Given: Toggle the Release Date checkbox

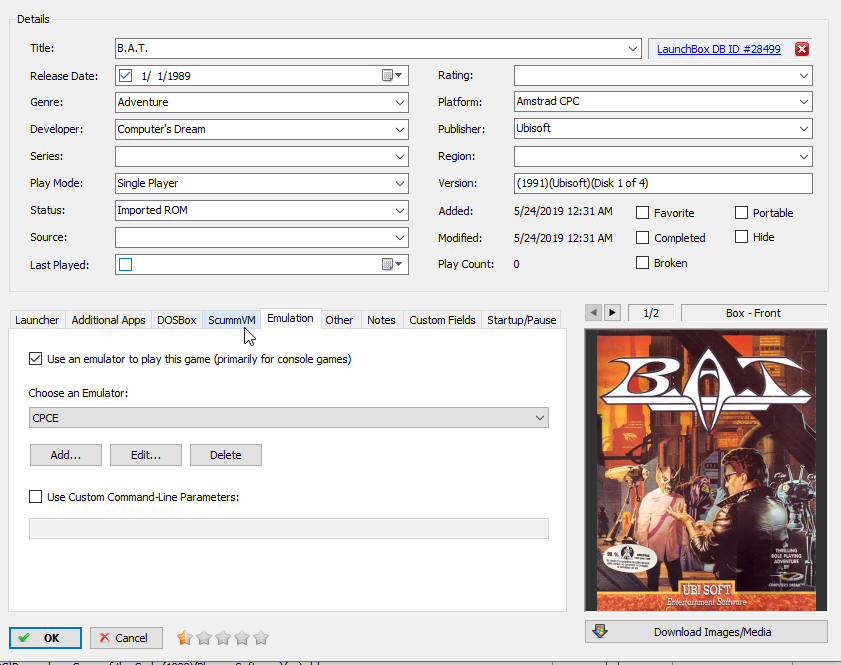Looking at the screenshot, I should (x=126, y=76).
